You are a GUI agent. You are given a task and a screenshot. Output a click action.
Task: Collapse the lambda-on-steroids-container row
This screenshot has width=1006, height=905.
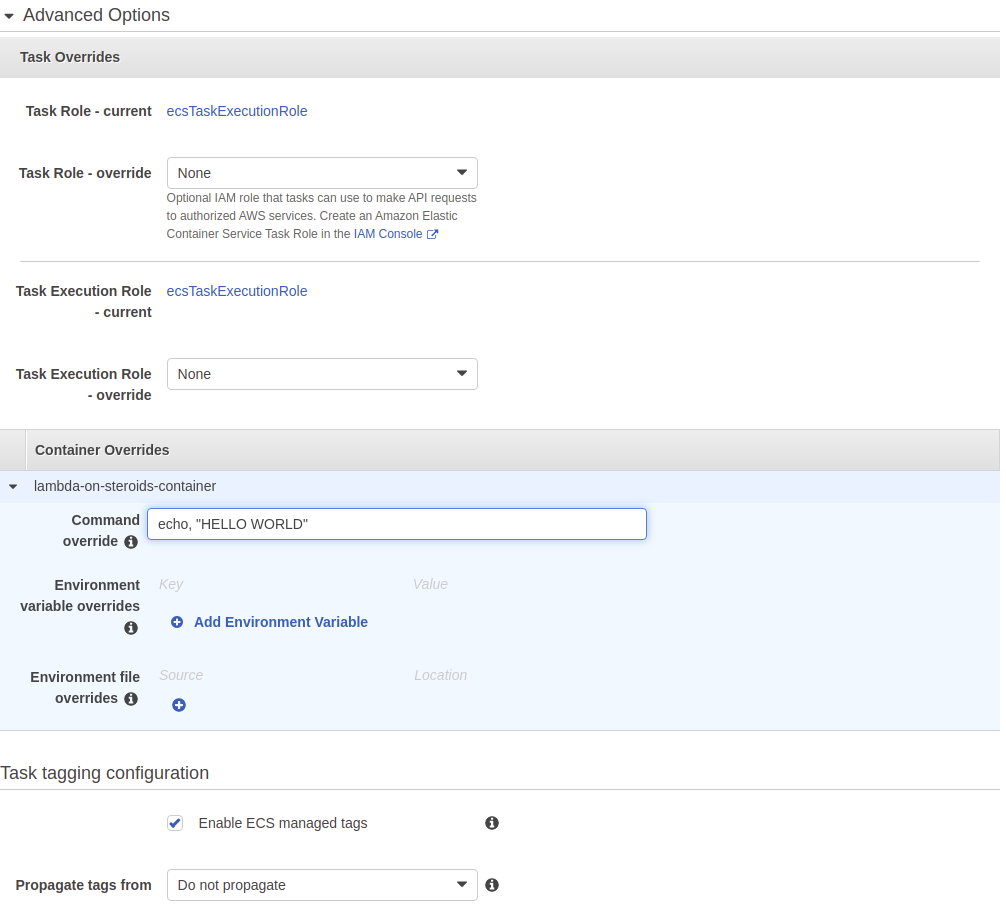[x=13, y=487]
